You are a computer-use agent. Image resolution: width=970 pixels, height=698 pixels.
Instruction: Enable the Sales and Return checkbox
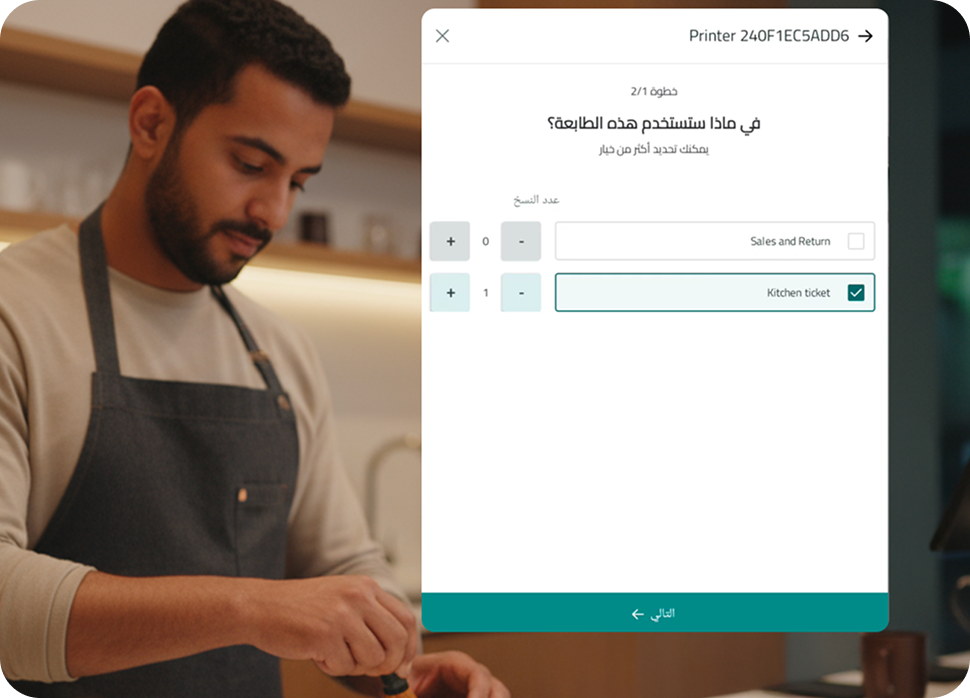856,241
